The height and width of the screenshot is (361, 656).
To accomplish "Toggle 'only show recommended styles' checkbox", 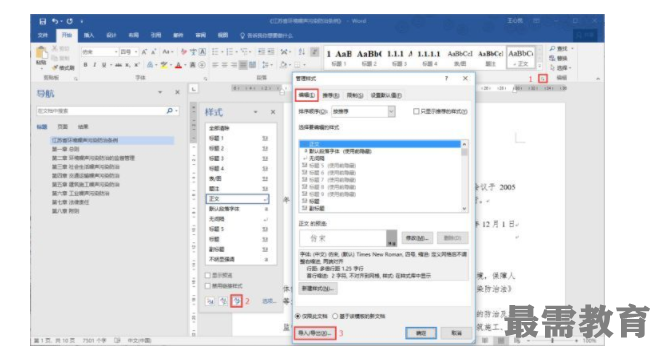I will click(x=416, y=111).
